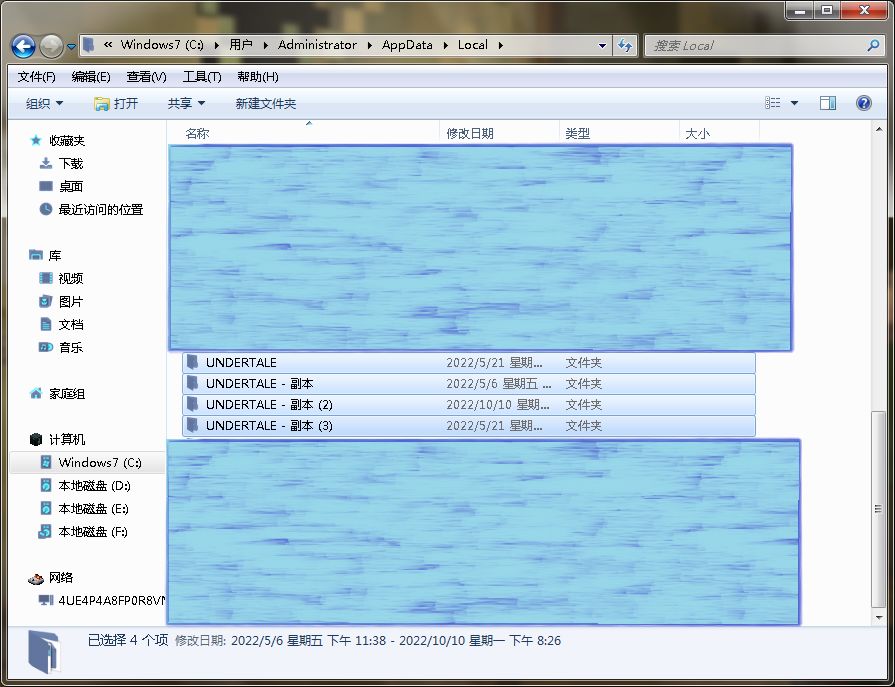Click the Forward navigation arrow
This screenshot has width=895, height=687.
tap(51, 46)
